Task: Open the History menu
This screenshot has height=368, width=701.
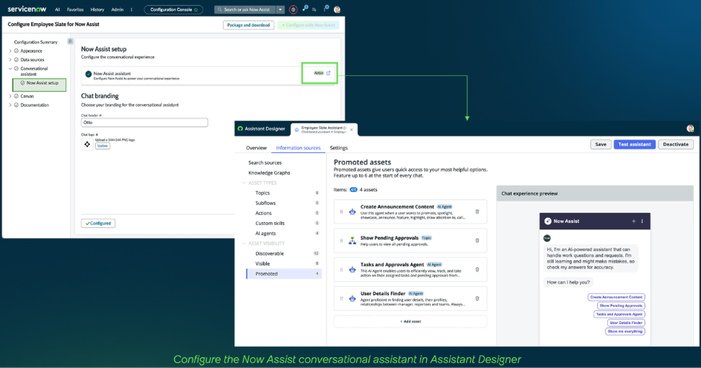Action: pos(97,9)
